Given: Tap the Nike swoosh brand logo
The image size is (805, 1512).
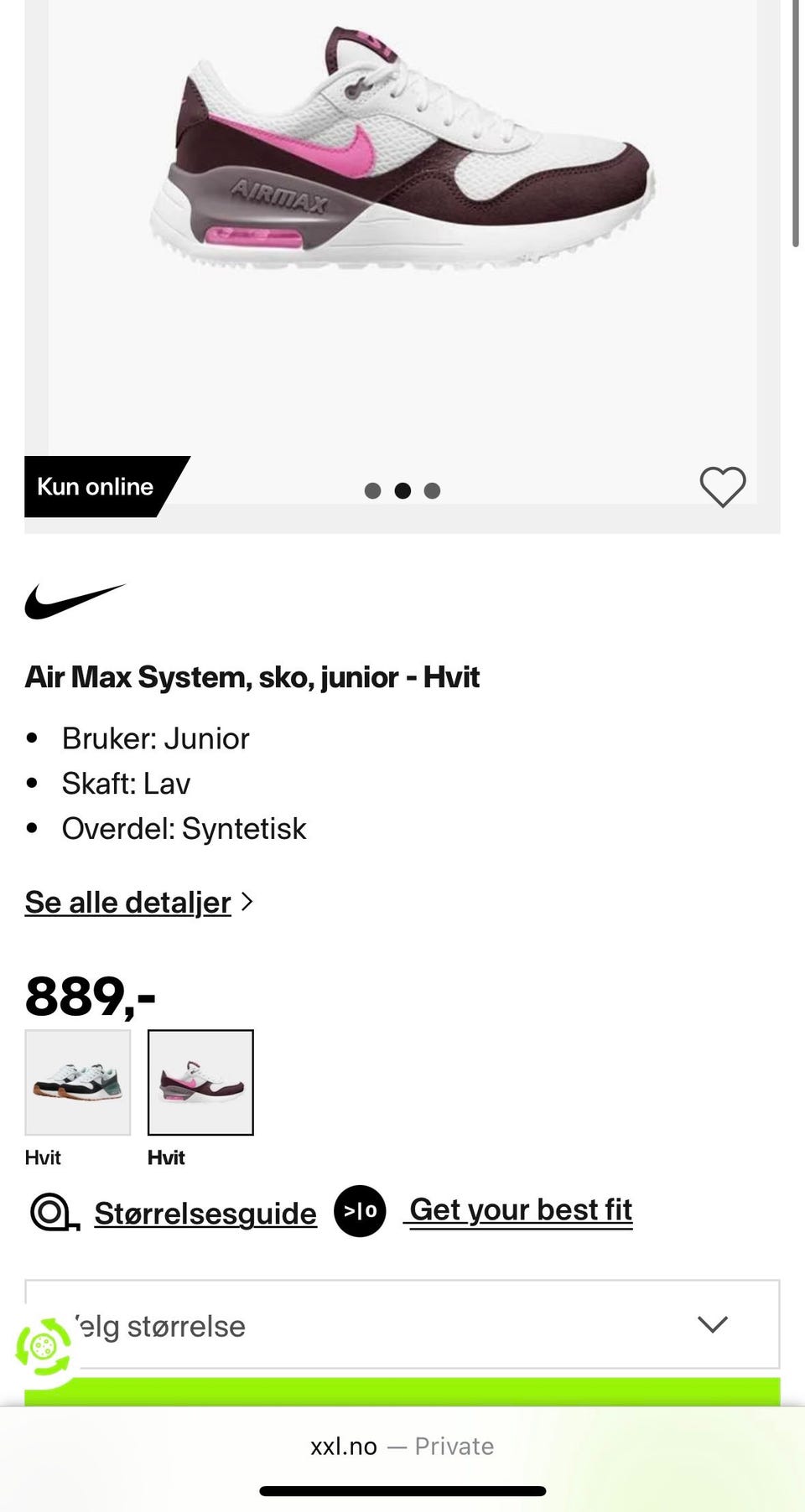Looking at the screenshot, I should [75, 602].
